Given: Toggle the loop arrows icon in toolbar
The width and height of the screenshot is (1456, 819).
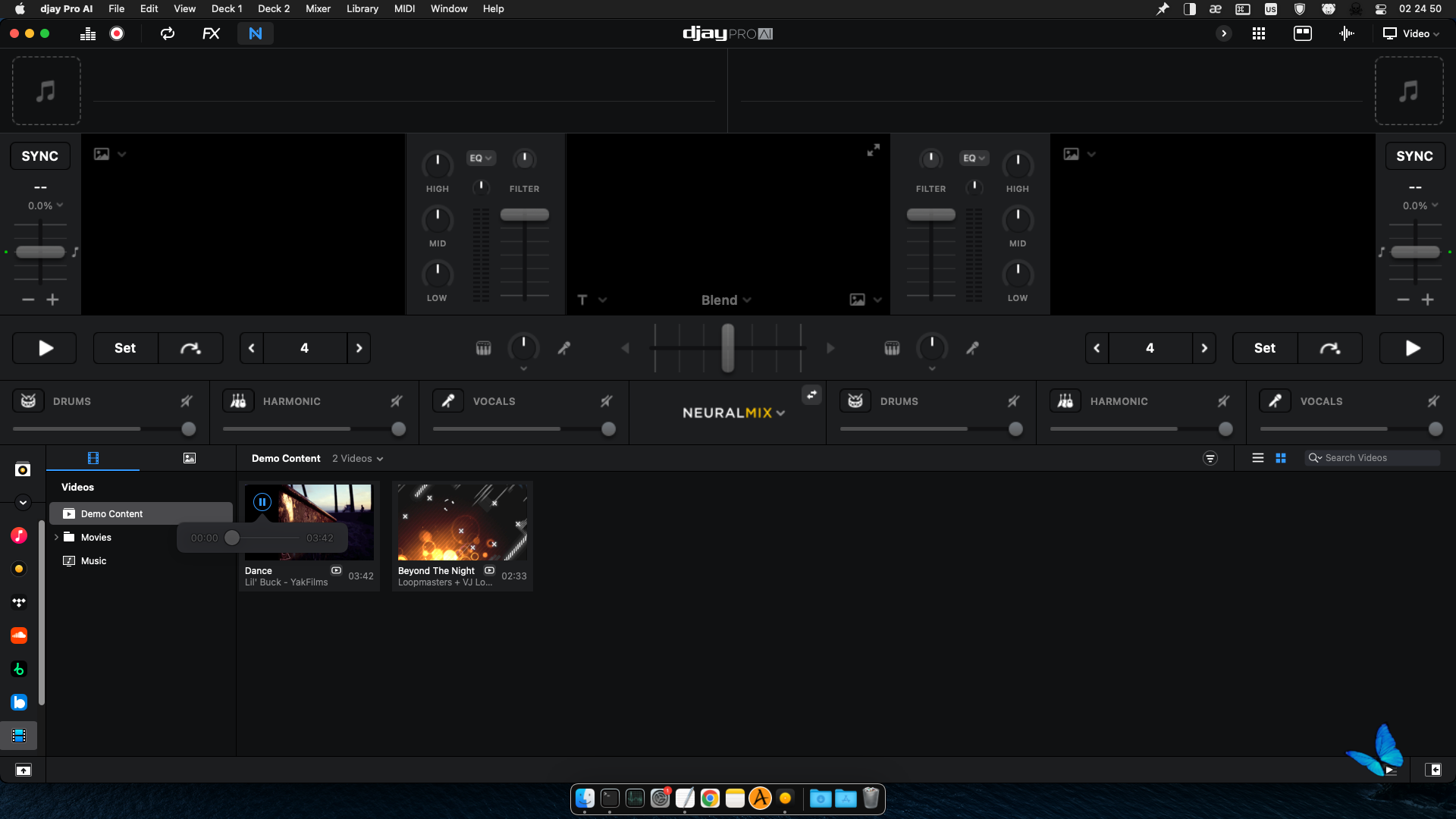Looking at the screenshot, I should point(168,33).
